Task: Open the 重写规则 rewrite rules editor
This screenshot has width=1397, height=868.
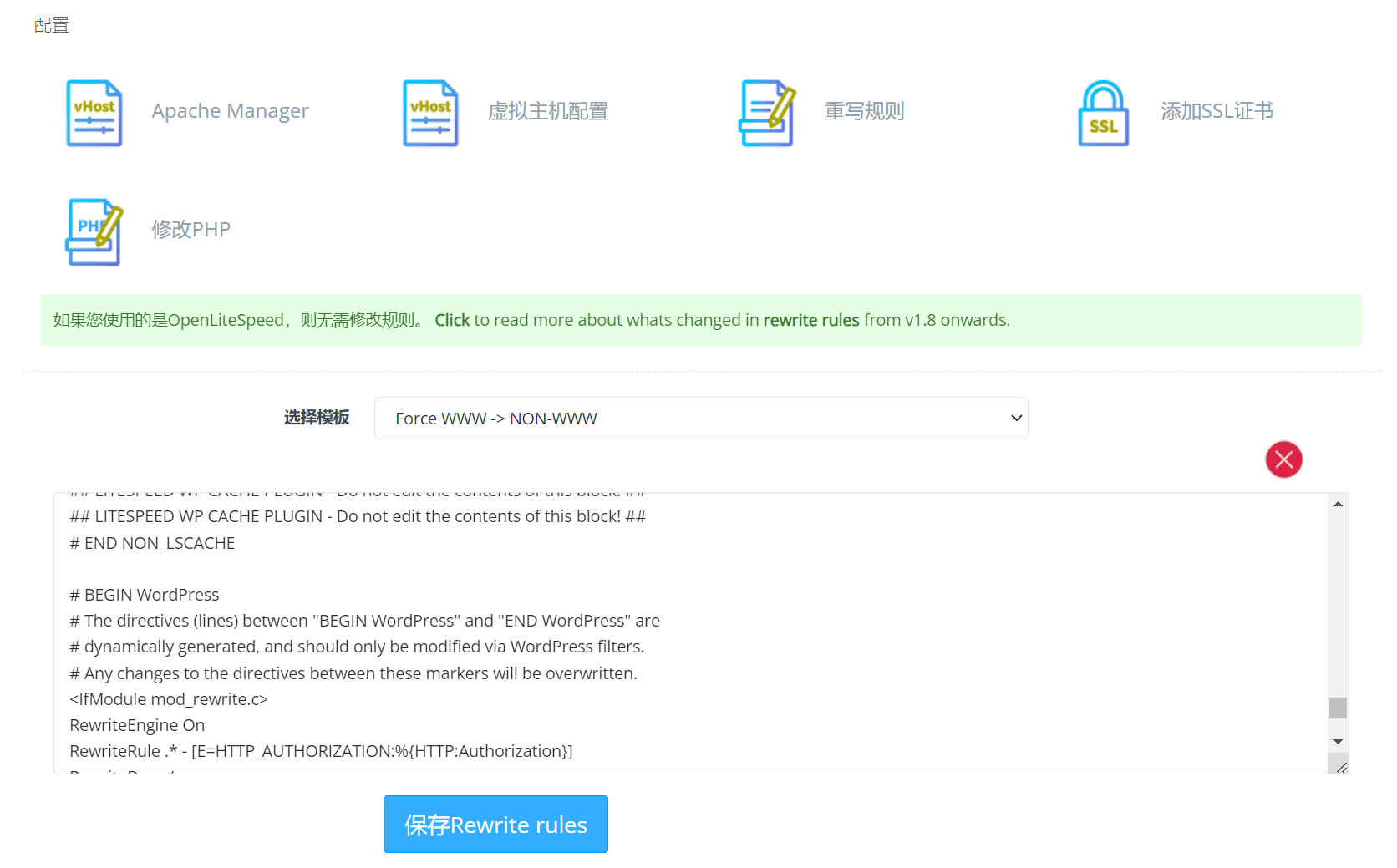Action: pyautogui.click(x=865, y=111)
